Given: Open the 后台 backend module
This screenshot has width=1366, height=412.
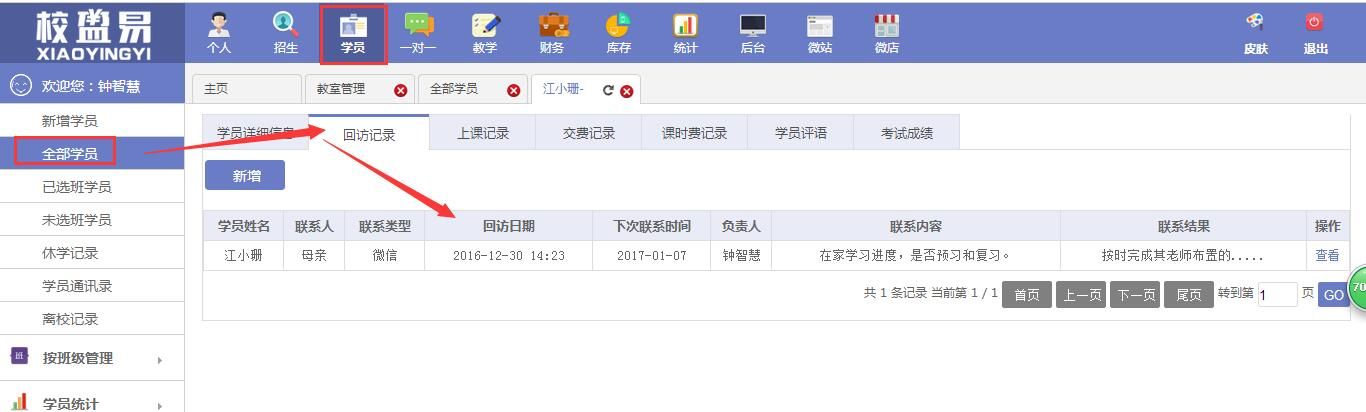Looking at the screenshot, I should [752, 33].
